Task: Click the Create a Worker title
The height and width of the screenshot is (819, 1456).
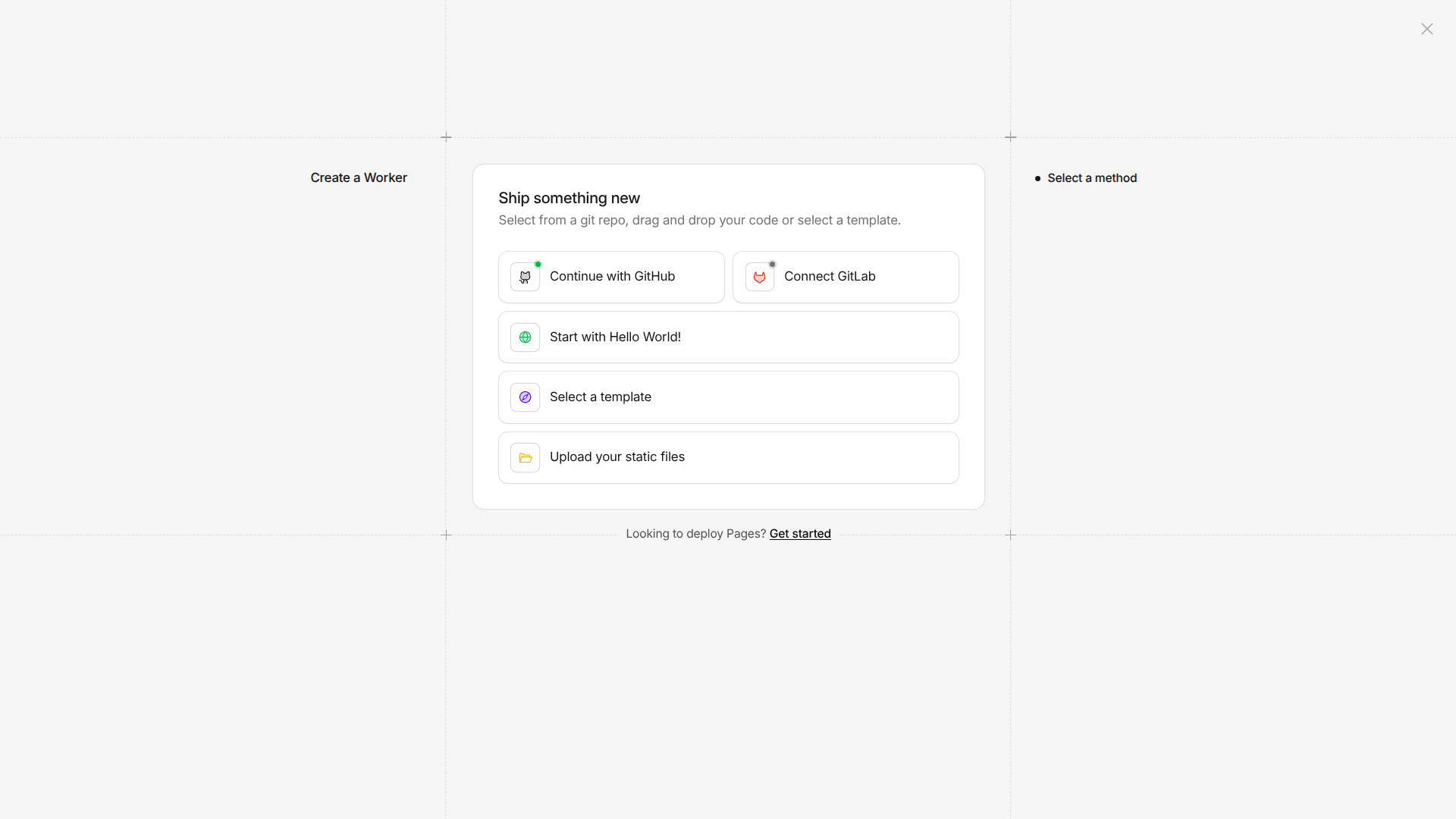Action: [359, 177]
